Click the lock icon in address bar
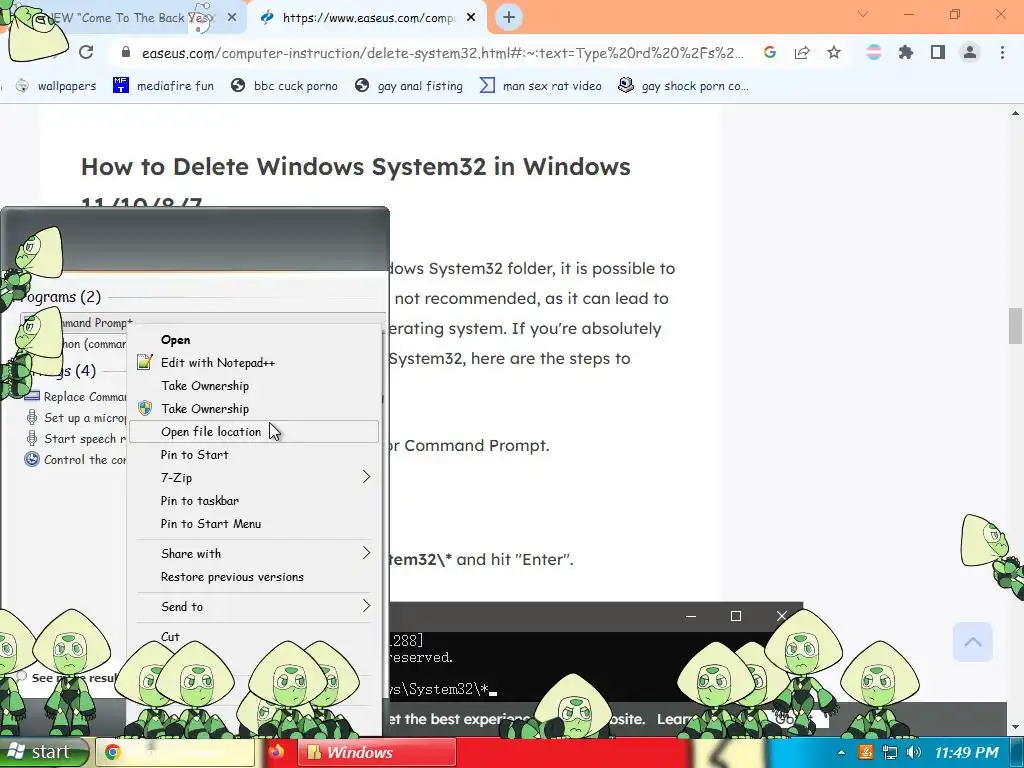The image size is (1024, 768). pos(126,52)
